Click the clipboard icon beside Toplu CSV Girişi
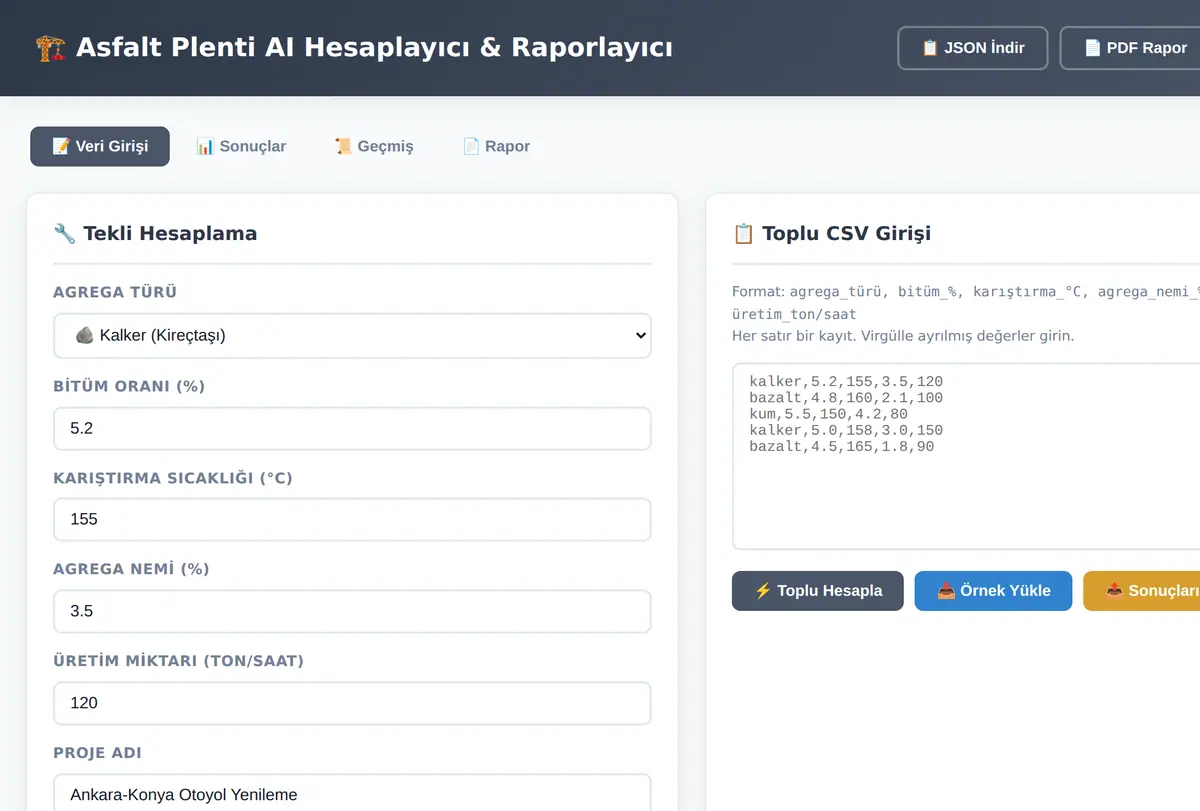1200x811 pixels. pos(743,234)
